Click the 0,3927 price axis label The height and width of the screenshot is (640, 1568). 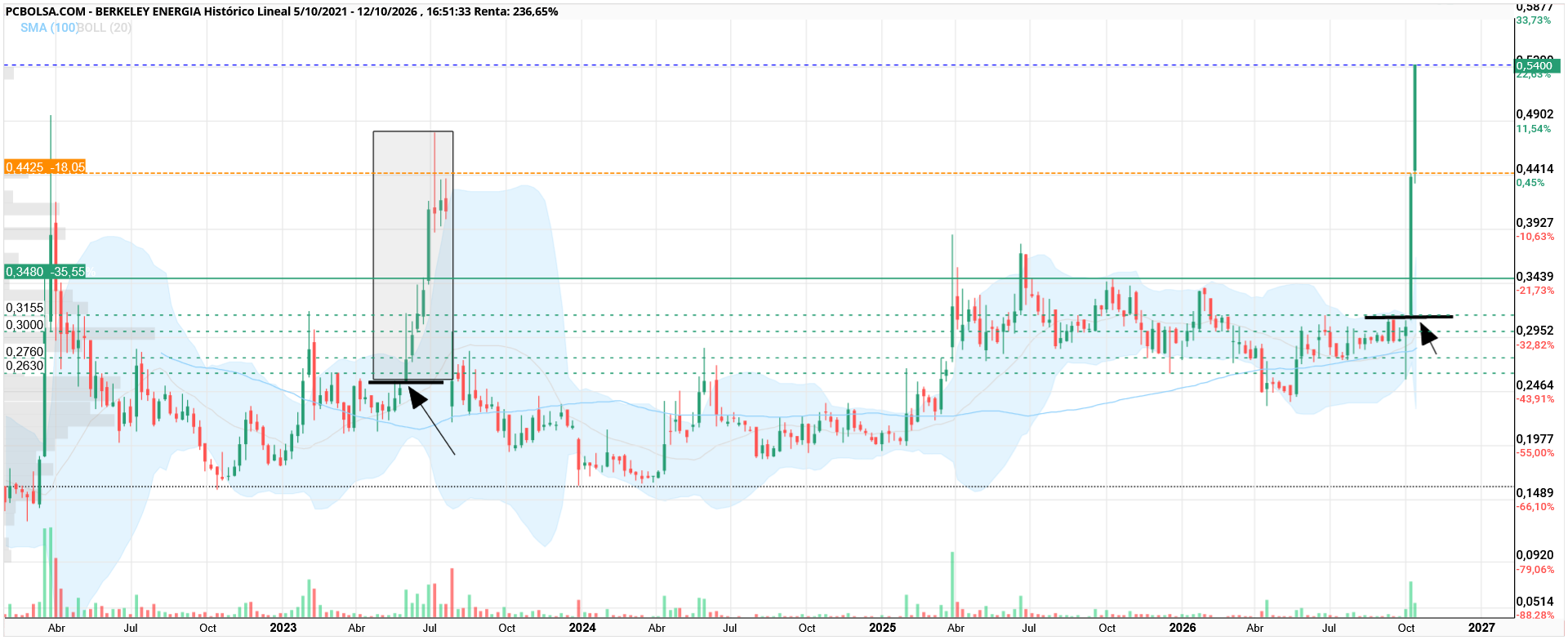click(1535, 223)
